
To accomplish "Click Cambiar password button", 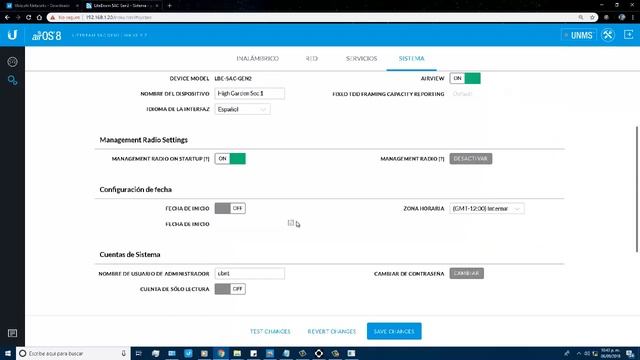I will (x=467, y=273).
